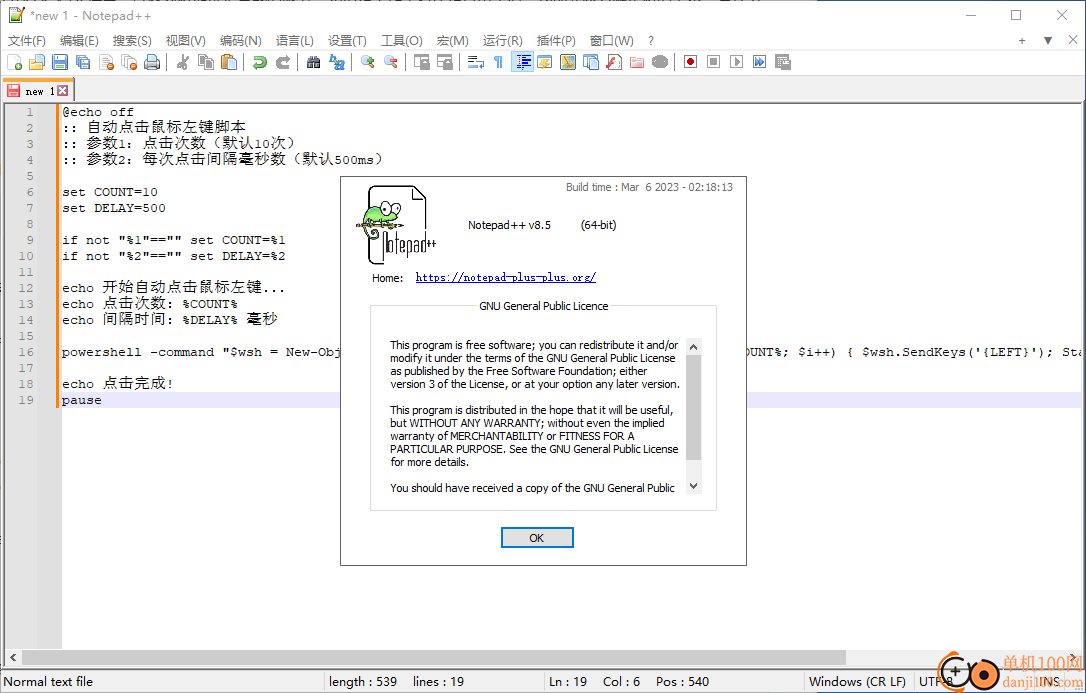Click the 'set COUNT=10' line

click(109, 192)
